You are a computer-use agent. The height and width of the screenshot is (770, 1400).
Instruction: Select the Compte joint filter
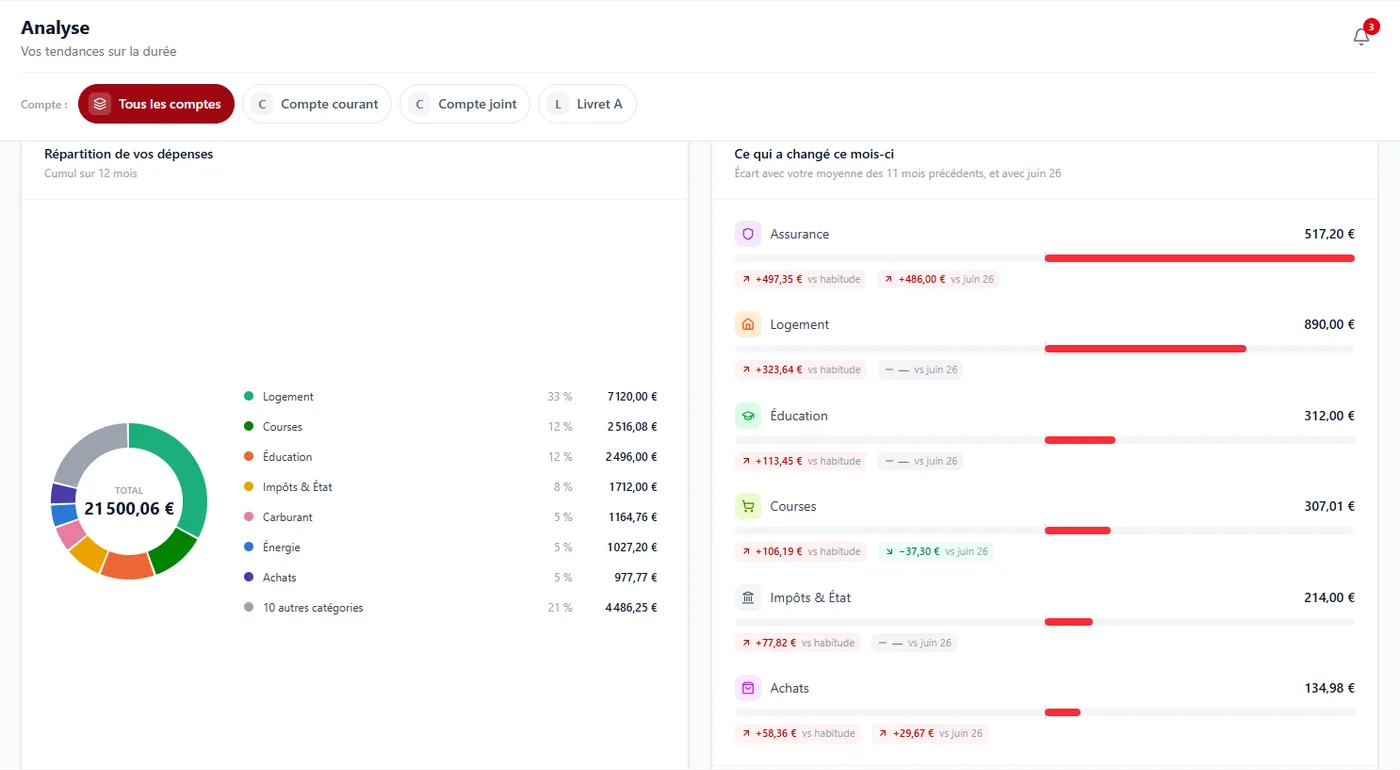click(x=465, y=104)
